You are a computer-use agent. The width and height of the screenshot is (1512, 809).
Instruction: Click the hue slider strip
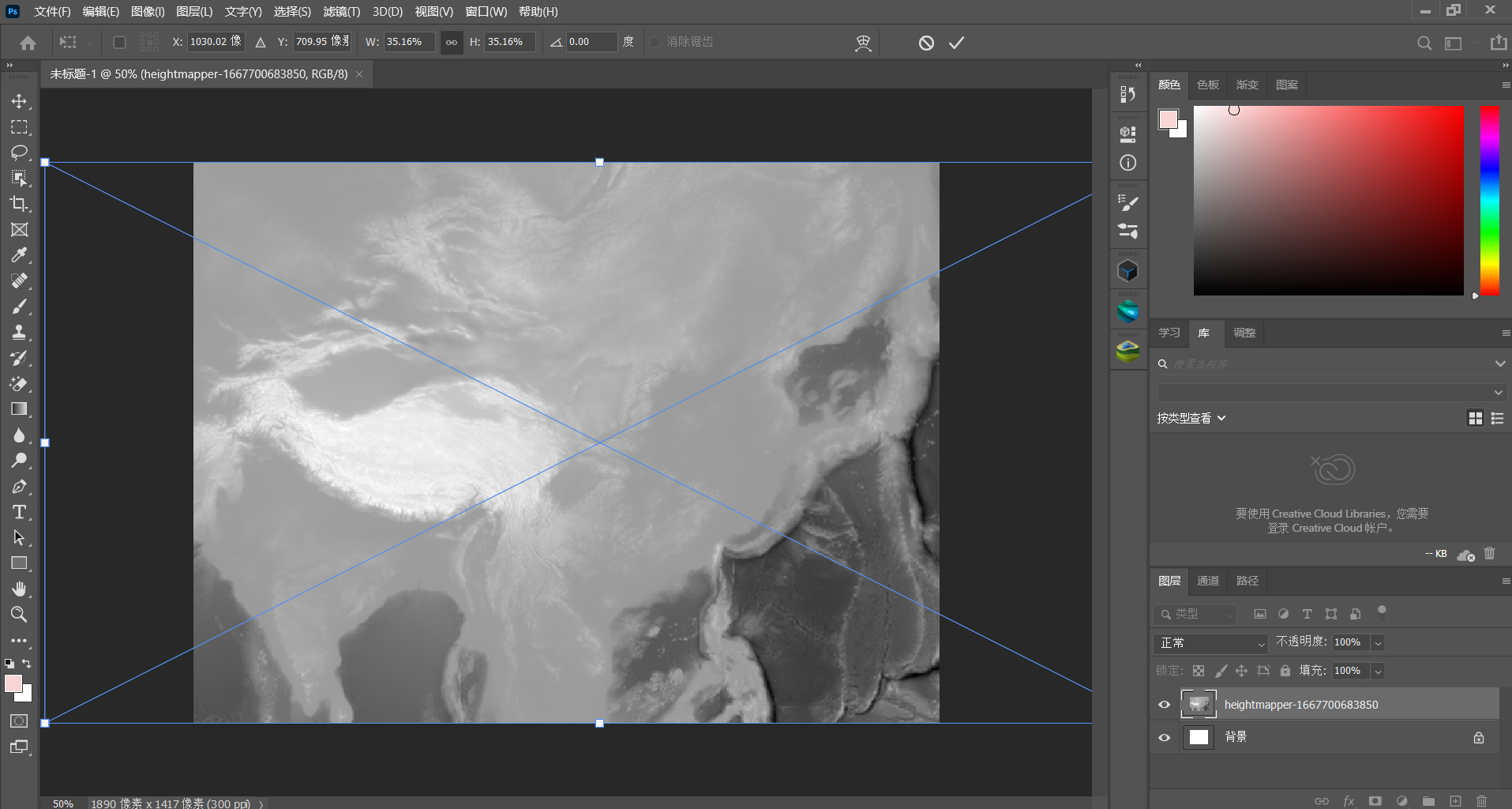click(1490, 201)
